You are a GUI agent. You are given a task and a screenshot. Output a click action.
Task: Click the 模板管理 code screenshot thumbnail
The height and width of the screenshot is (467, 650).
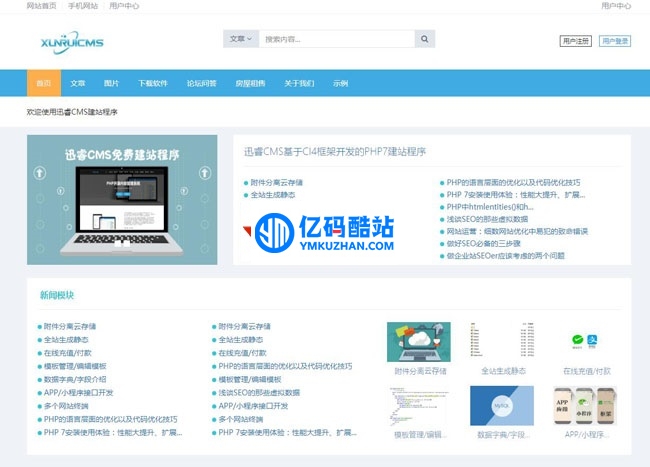(x=419, y=406)
